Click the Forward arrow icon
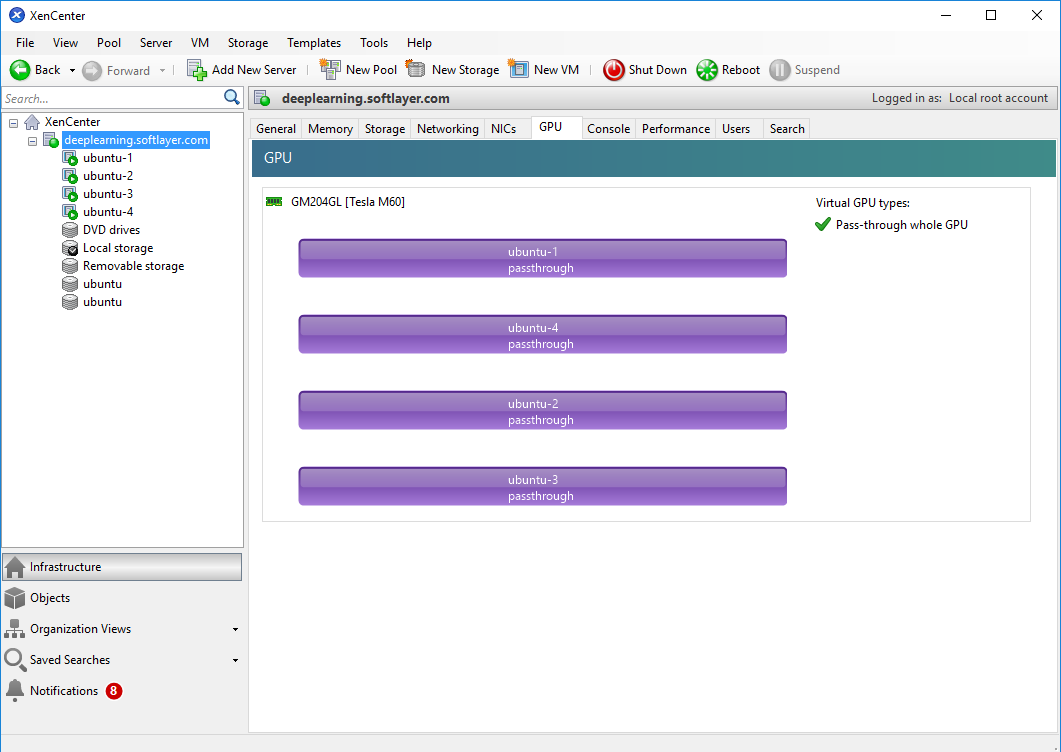This screenshot has width=1061, height=752. tap(92, 70)
